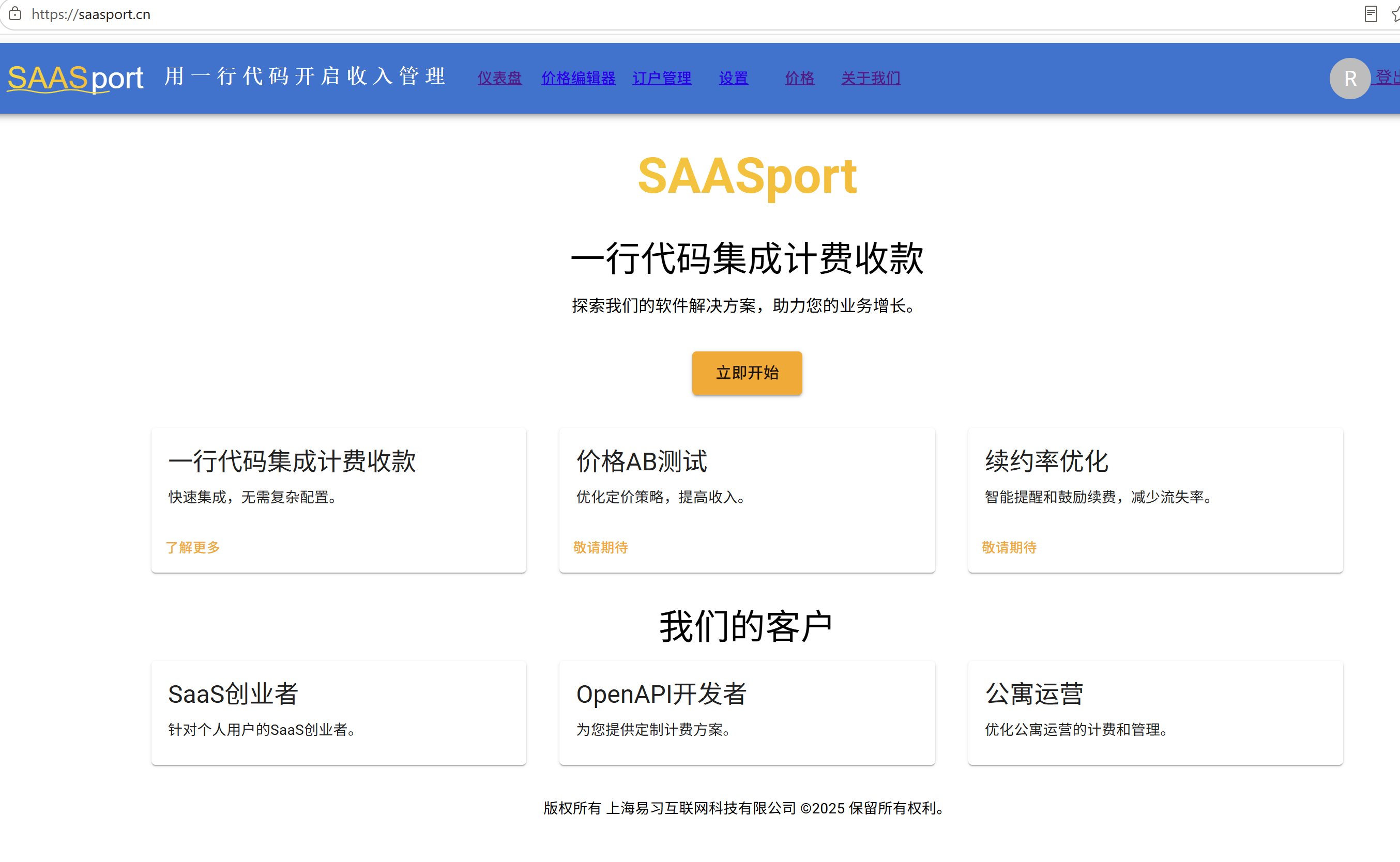Open the 关于我们 about page link
This screenshot has height=862, width=1400.
871,78
